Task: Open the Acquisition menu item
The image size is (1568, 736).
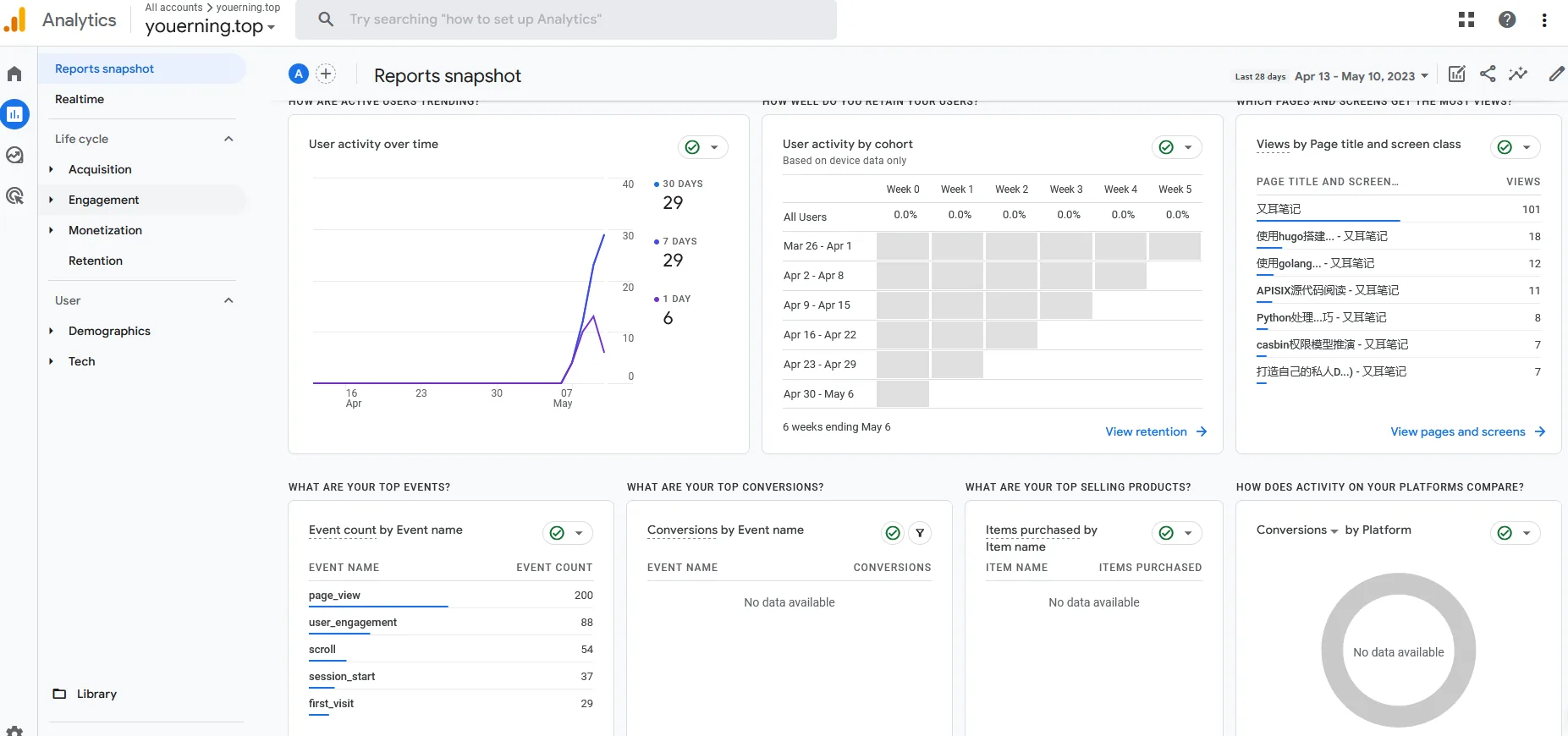Action: point(100,169)
